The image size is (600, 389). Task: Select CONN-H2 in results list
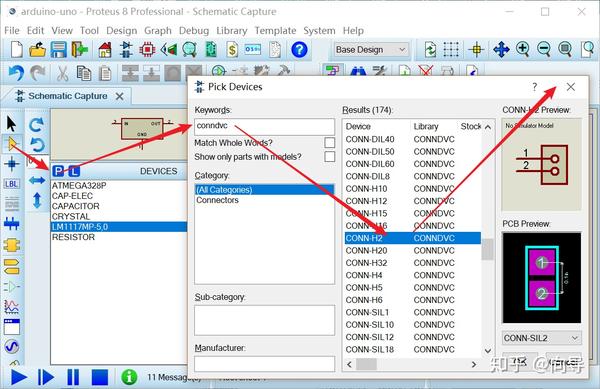pos(412,238)
